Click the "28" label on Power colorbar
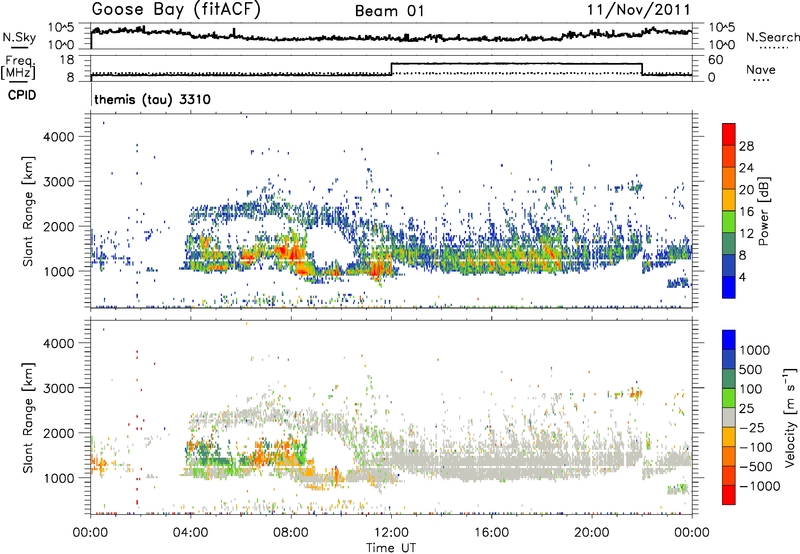 click(746, 146)
